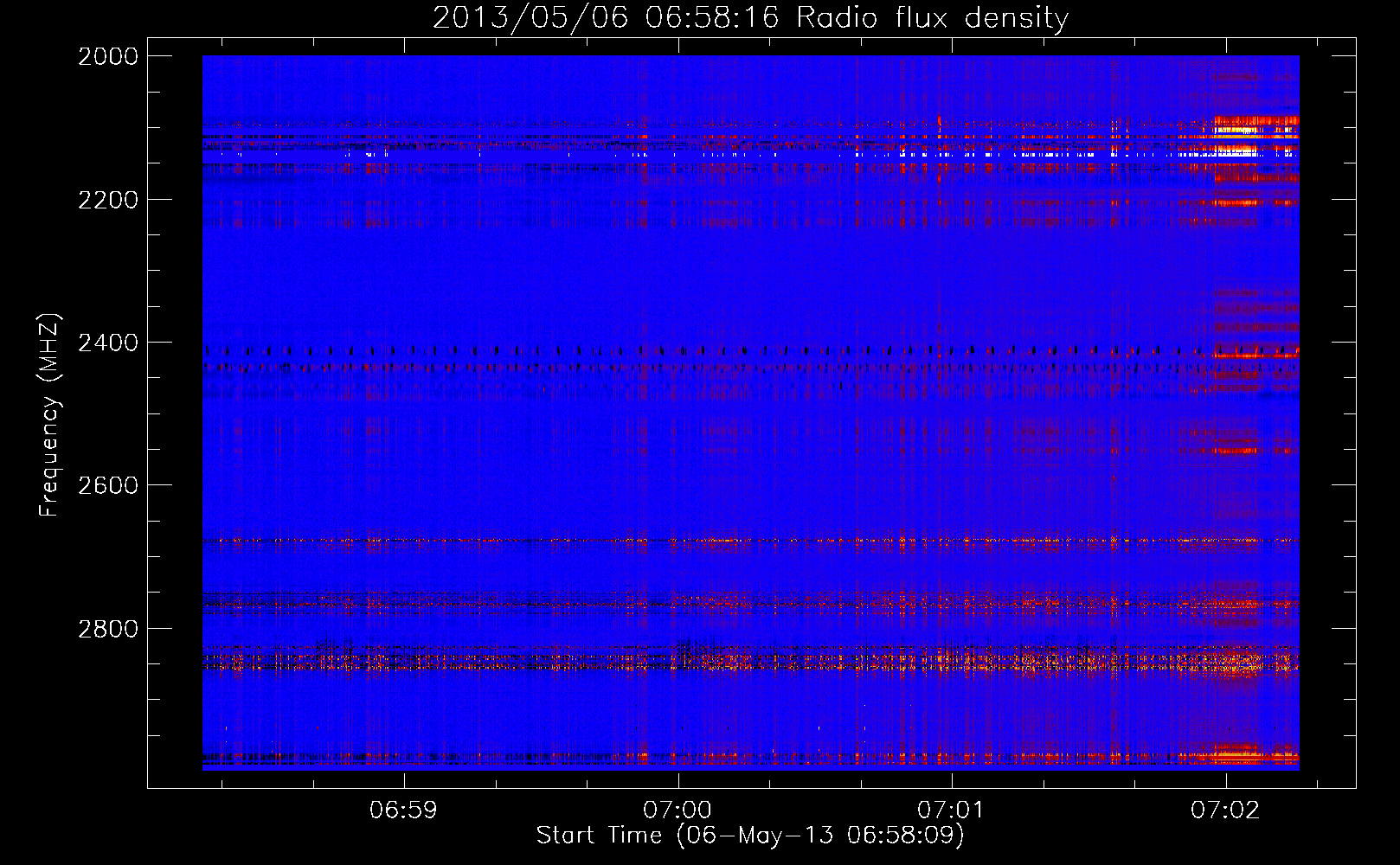Click the 'Start Time (06-May-13 06:58:09)' label
The height and width of the screenshot is (865, 1400).
tap(750, 836)
